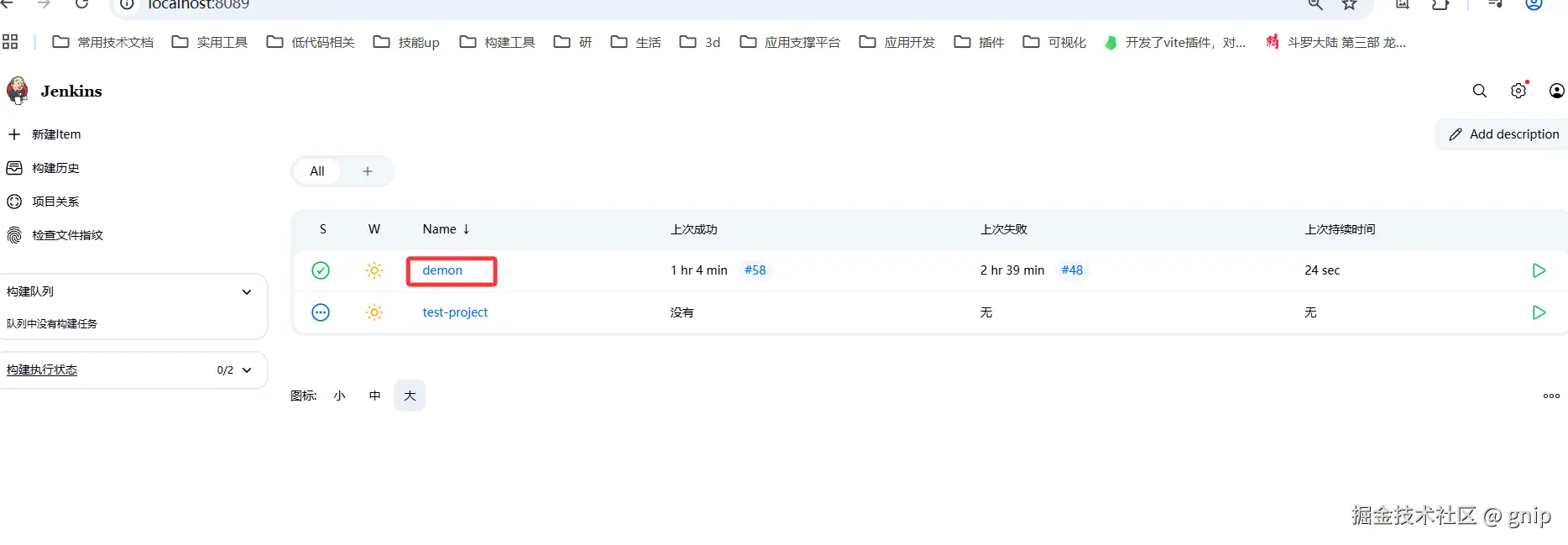Click test-project not-built status icon
Screen dimensions: 1568x545
pyautogui.click(x=321, y=312)
